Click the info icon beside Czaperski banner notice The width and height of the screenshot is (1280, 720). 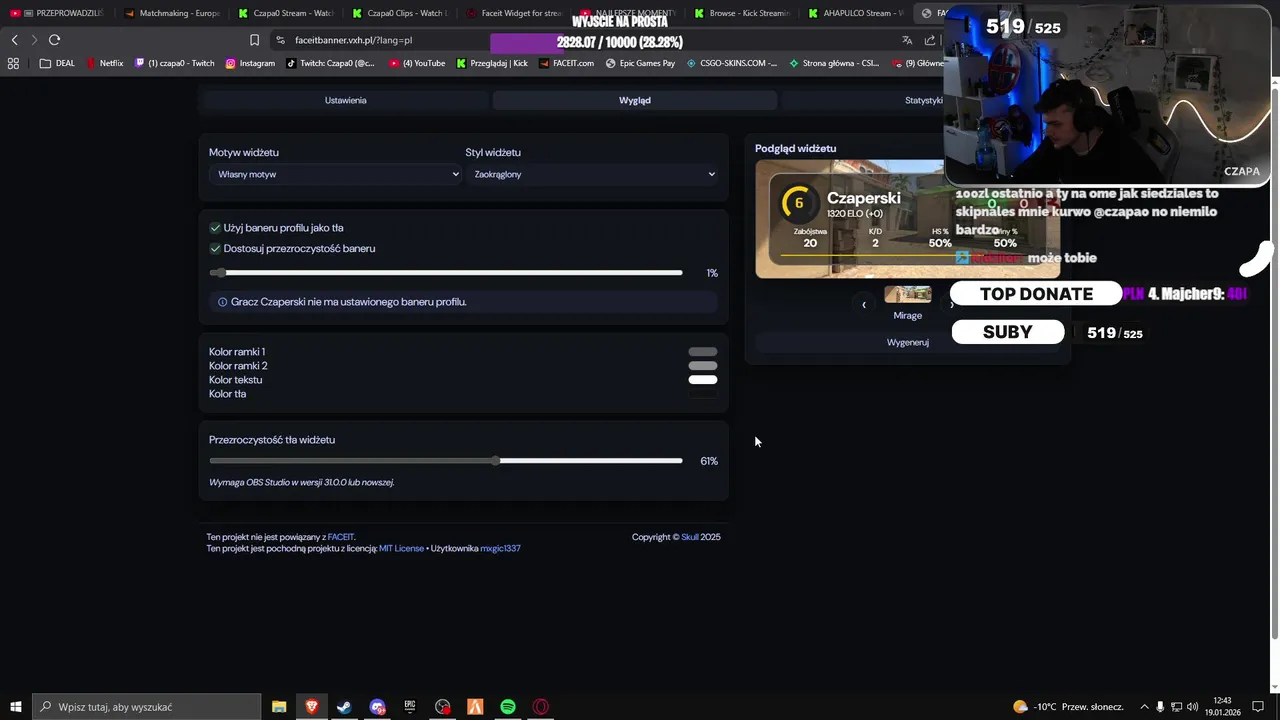click(222, 302)
